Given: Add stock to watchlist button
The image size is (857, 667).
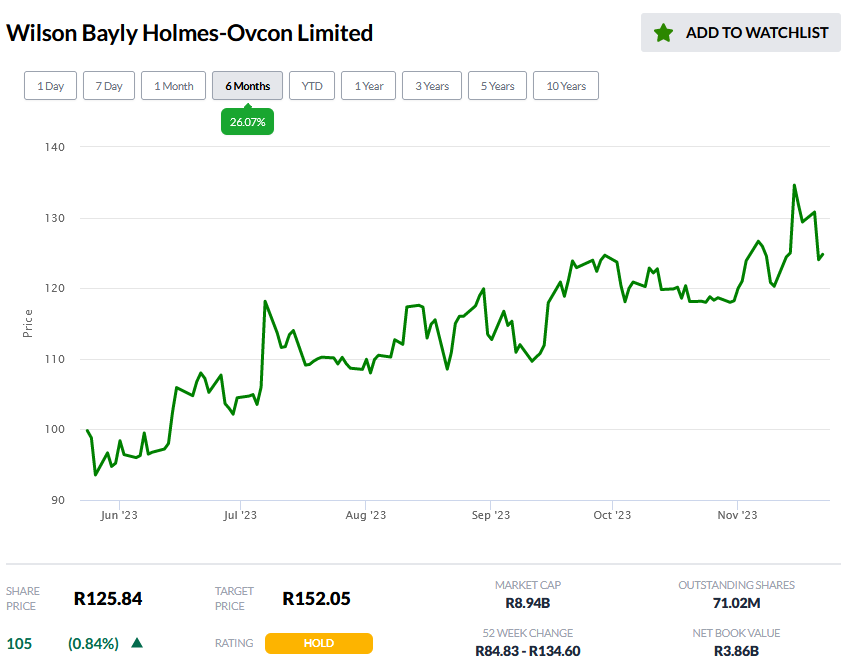Looking at the screenshot, I should tap(741, 33).
